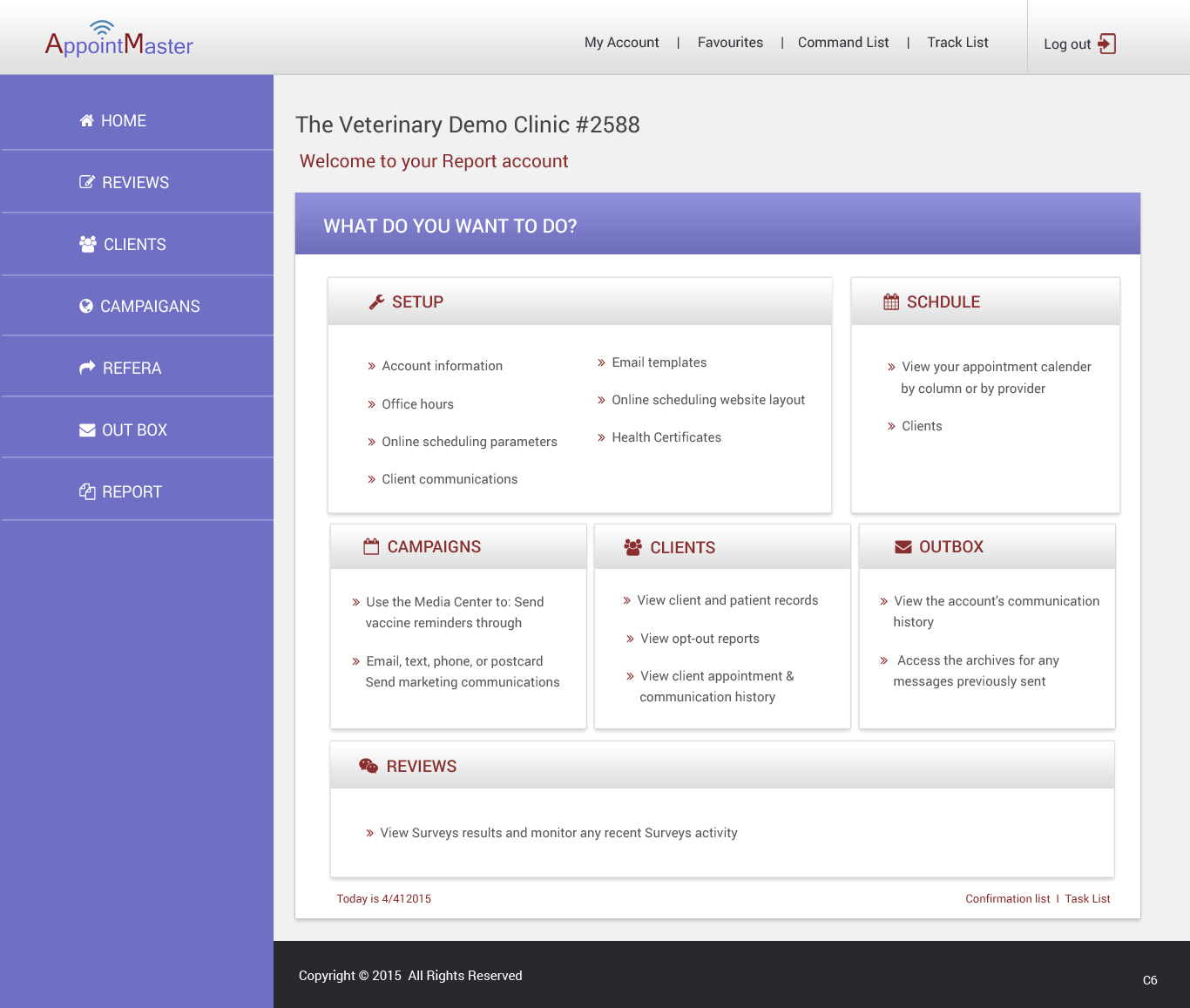Click the Log out arrow icon
This screenshot has width=1190, height=1008.
point(1107,44)
